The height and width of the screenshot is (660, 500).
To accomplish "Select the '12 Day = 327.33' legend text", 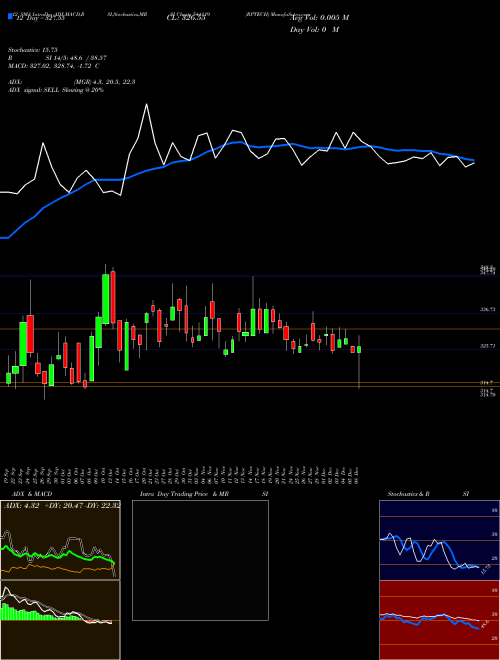I will (x=40, y=18).
